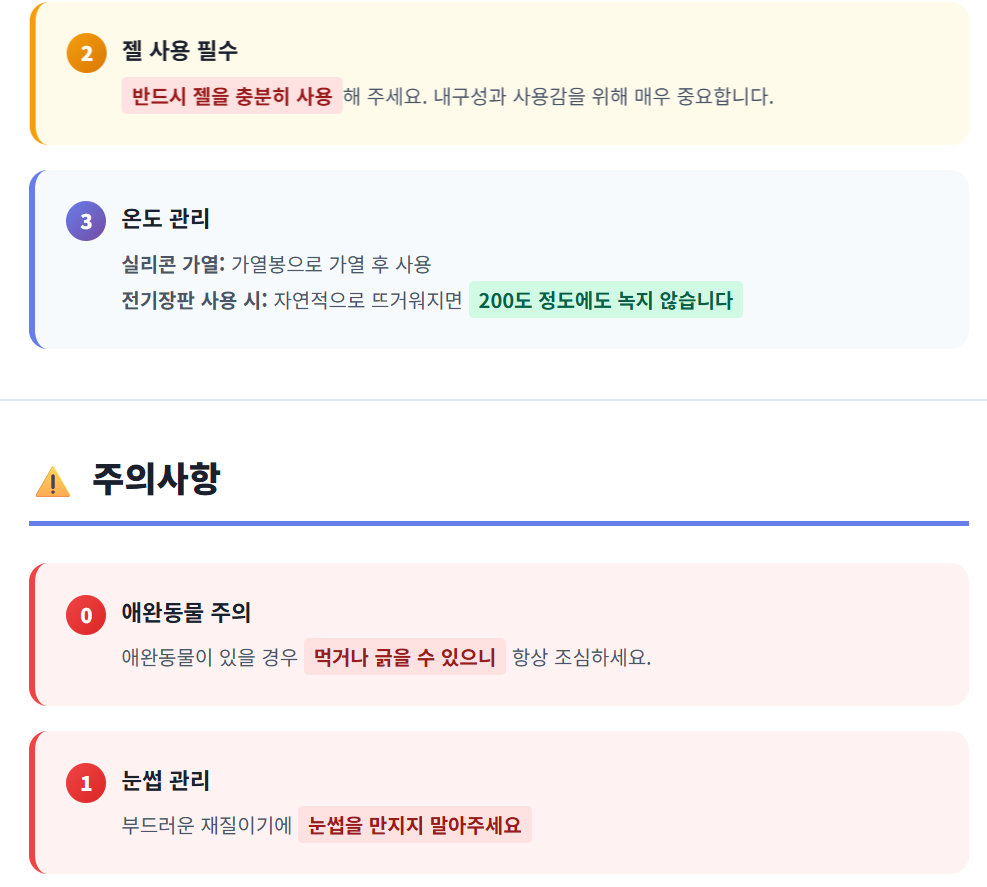The image size is (987, 887).
Task: Click the 온도 관리 card title
Action: coord(165,219)
